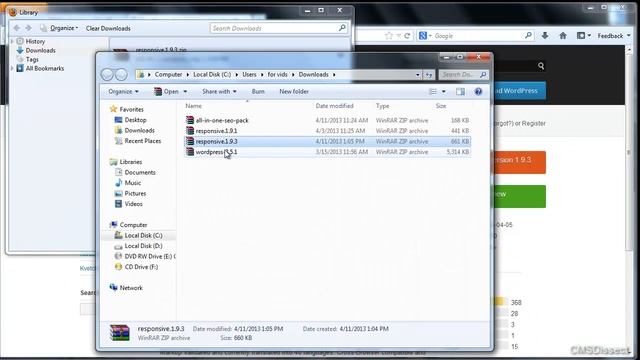Viewport: 640px width, 360px height.
Task: Focus Explorer search Downloads field
Action: click(463, 75)
